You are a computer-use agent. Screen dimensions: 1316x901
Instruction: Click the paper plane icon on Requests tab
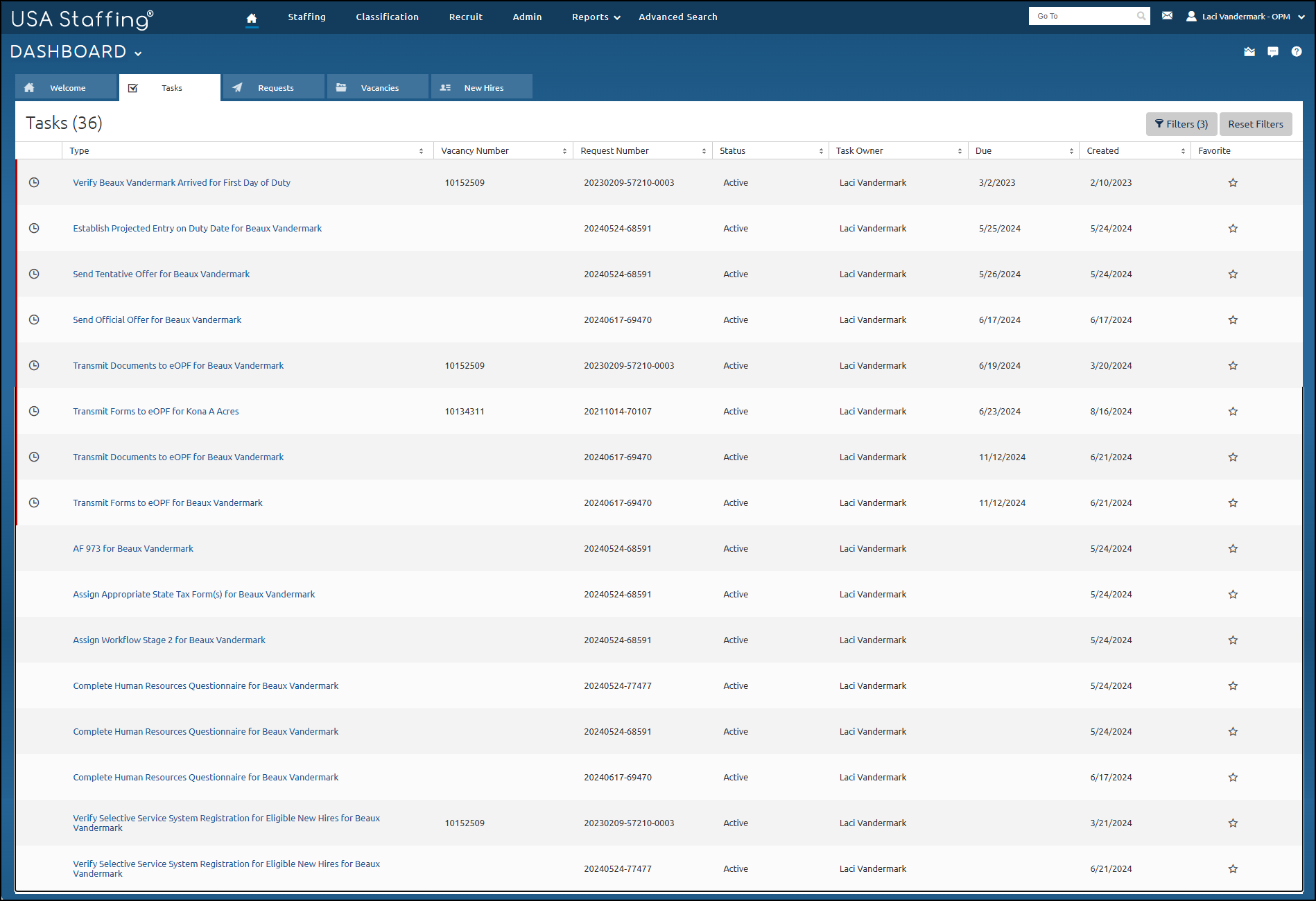point(238,87)
